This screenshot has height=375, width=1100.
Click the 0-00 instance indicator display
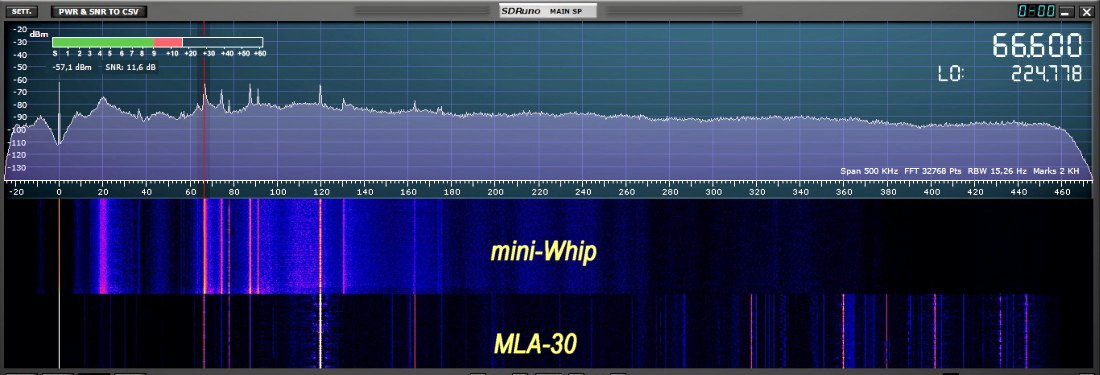[x=1035, y=11]
